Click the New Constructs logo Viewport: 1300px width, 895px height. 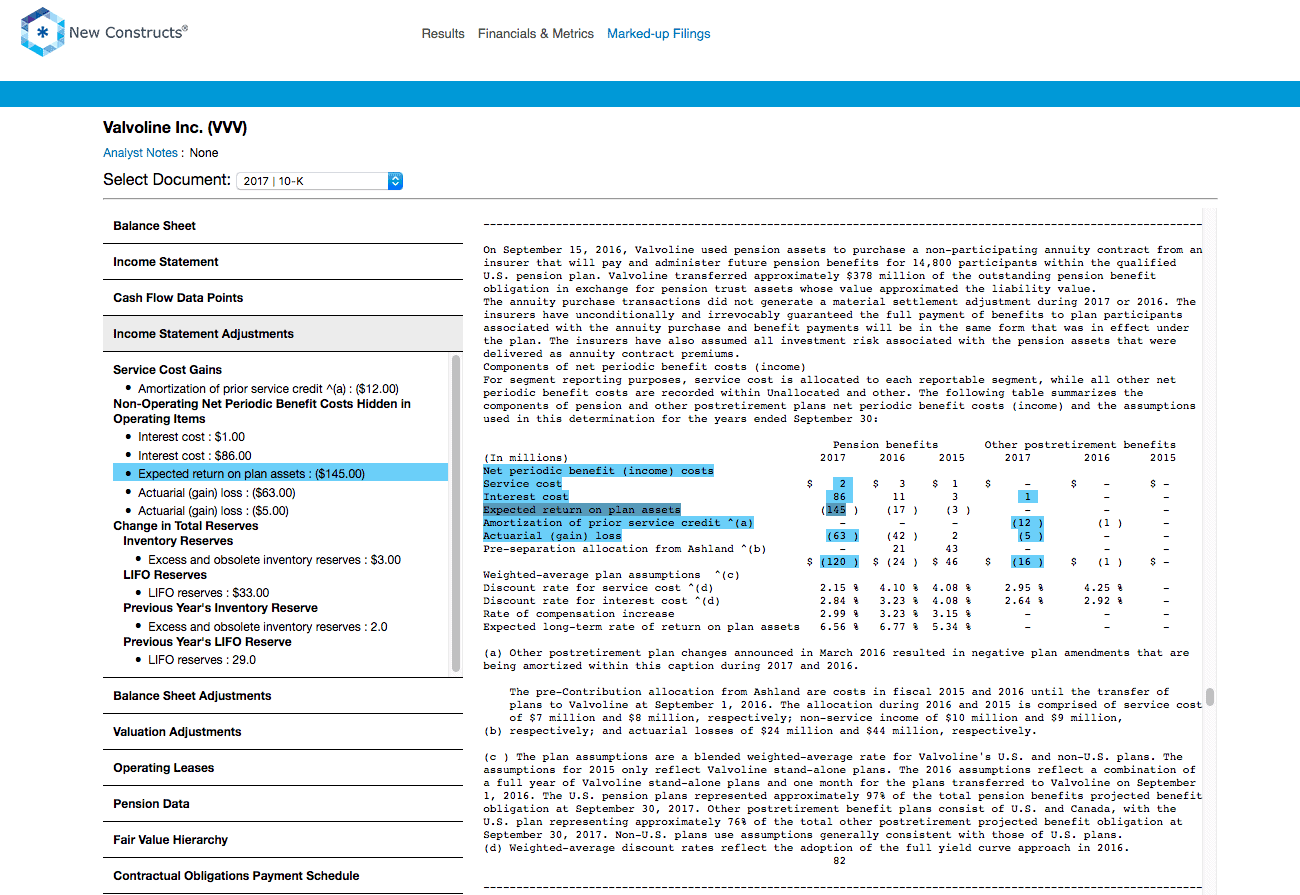click(x=104, y=32)
